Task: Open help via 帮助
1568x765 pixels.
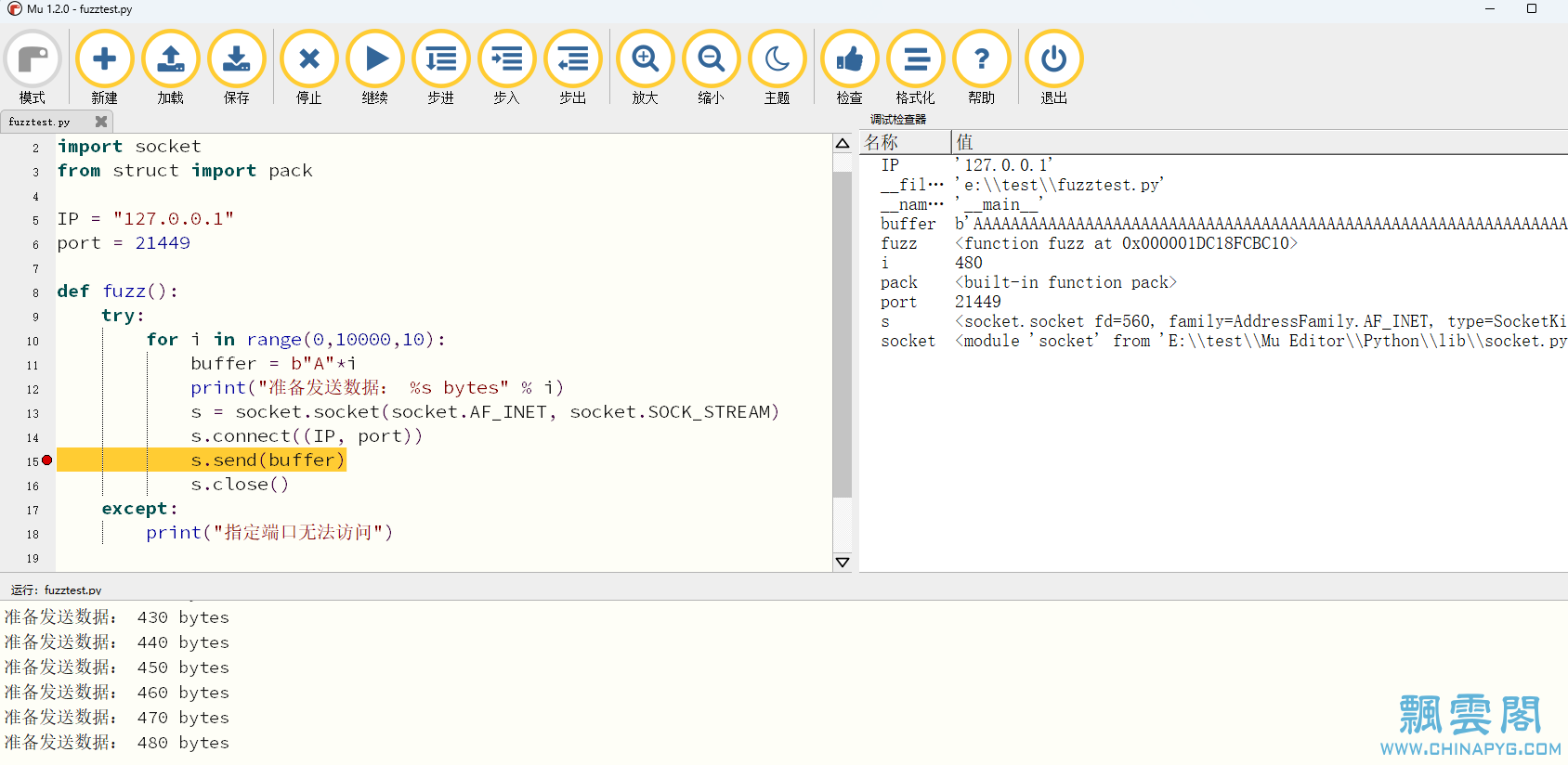Action: pos(981,67)
